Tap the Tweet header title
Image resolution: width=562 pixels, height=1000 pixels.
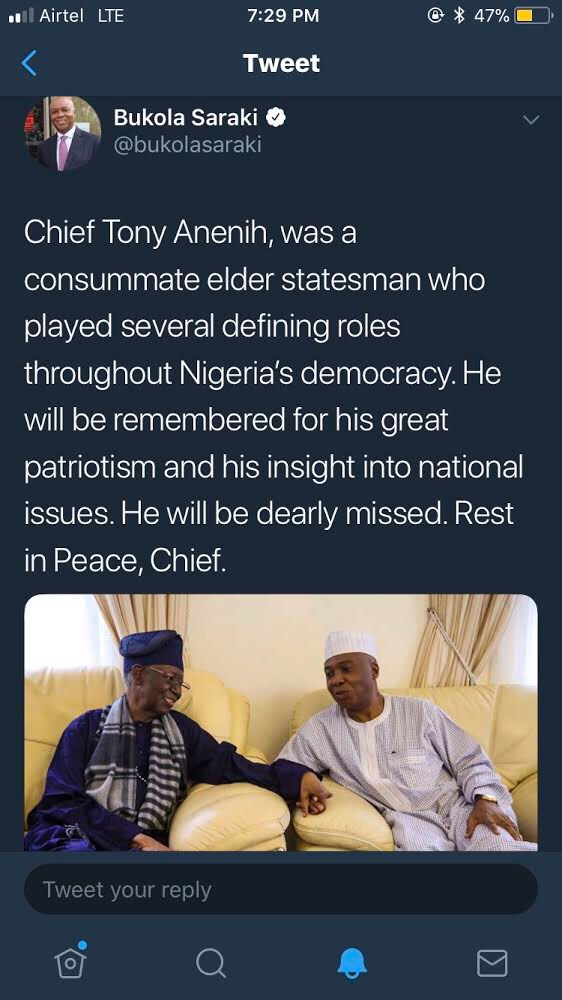(281, 63)
